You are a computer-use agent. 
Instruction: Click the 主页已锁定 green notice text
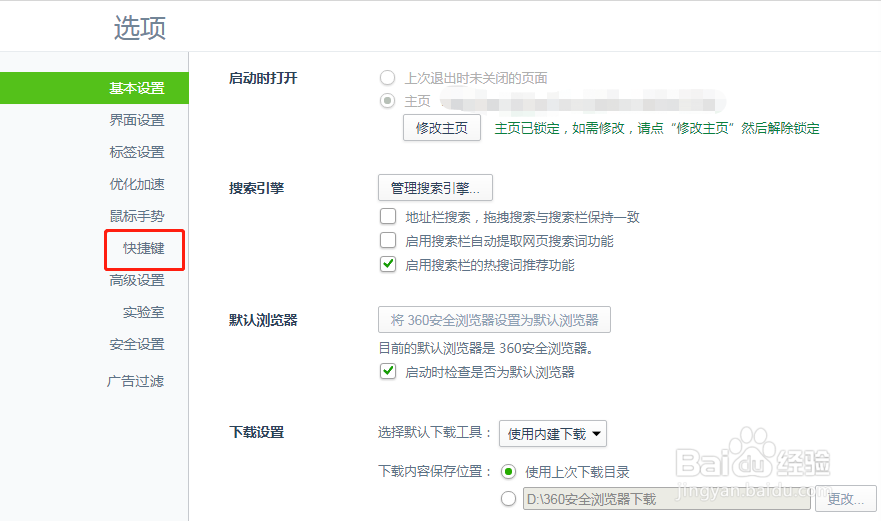657,129
